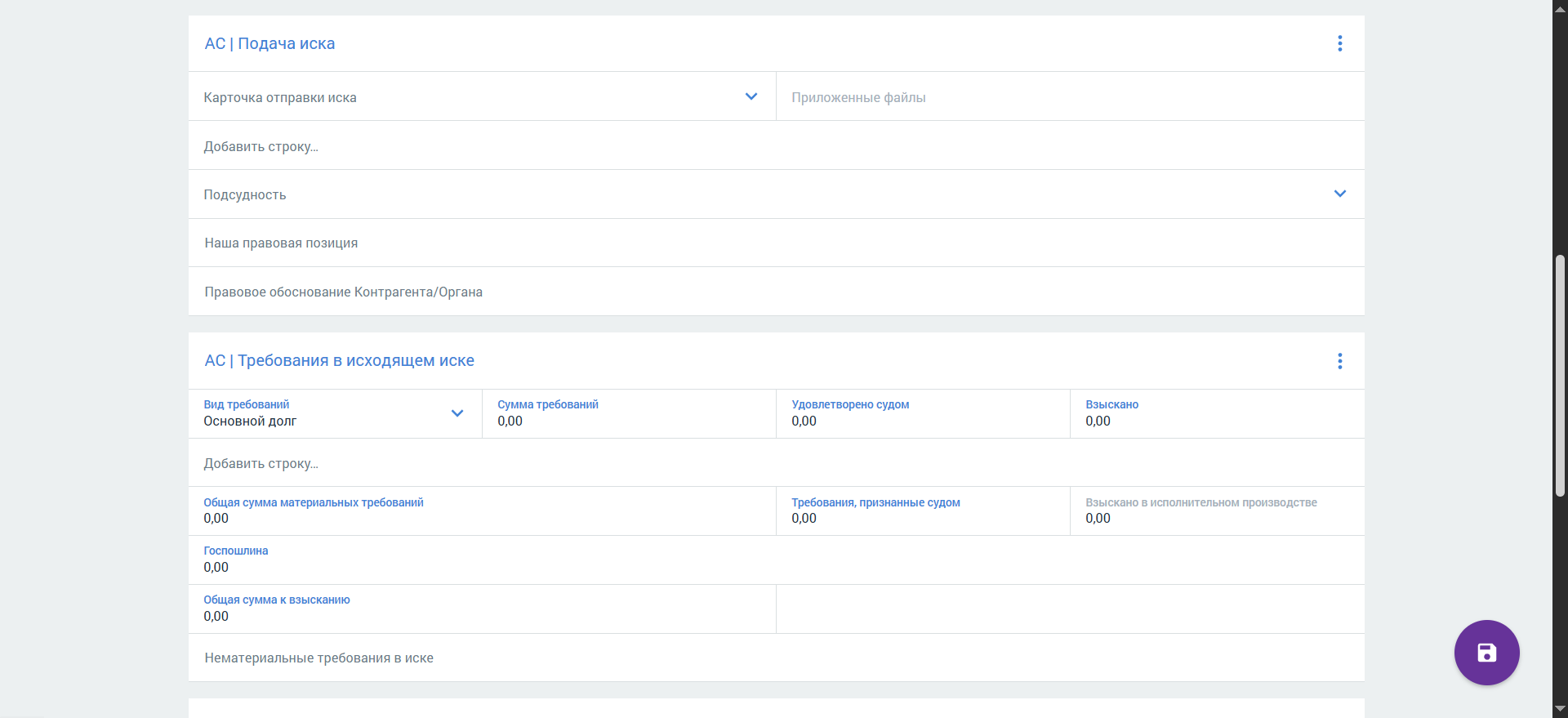1568x718 pixels.
Task: Expand the Карточка отправки иска dropdown
Action: pyautogui.click(x=751, y=96)
